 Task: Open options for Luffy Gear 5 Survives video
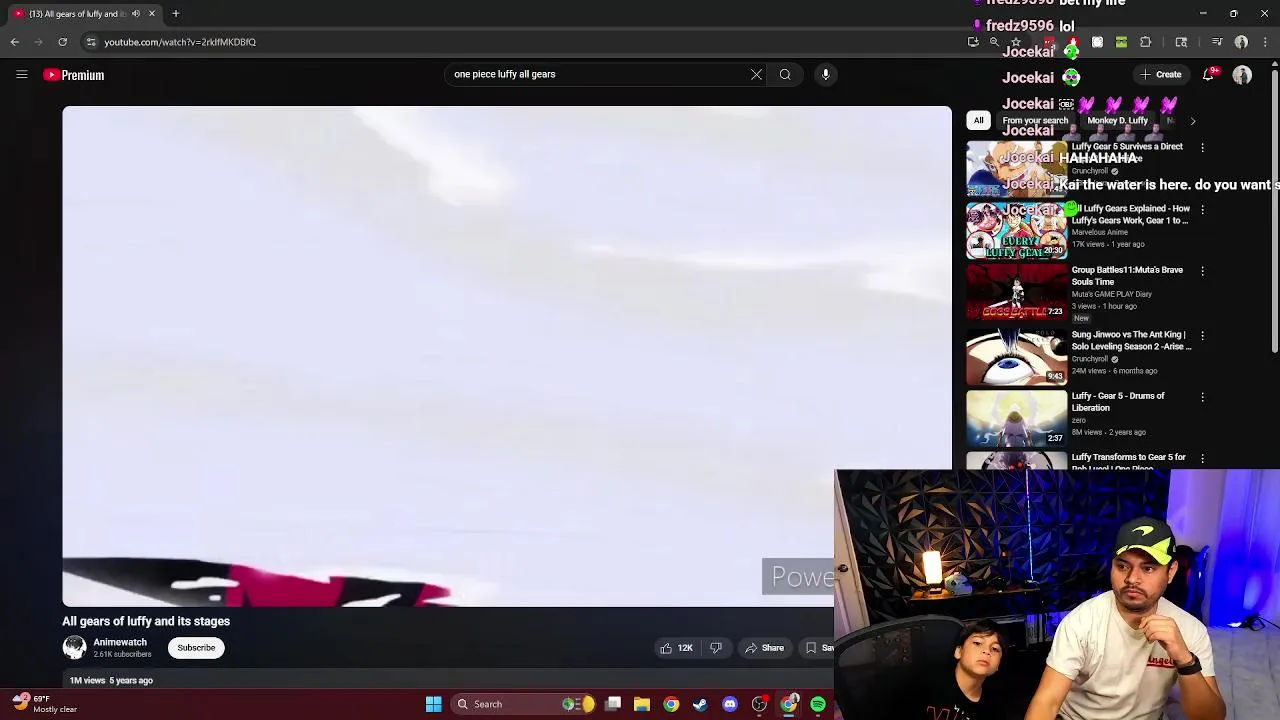(1202, 147)
